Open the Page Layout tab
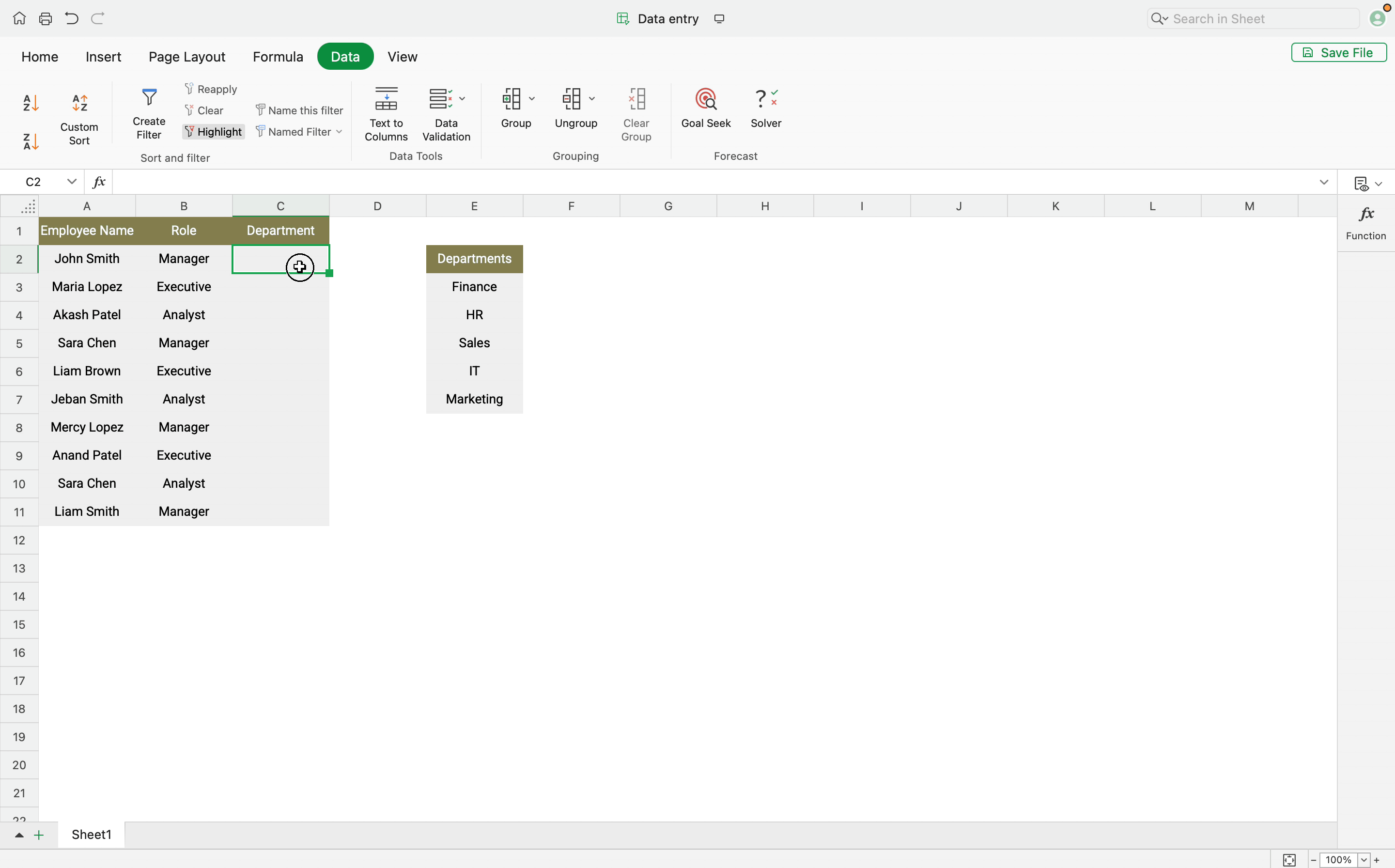 pos(186,57)
